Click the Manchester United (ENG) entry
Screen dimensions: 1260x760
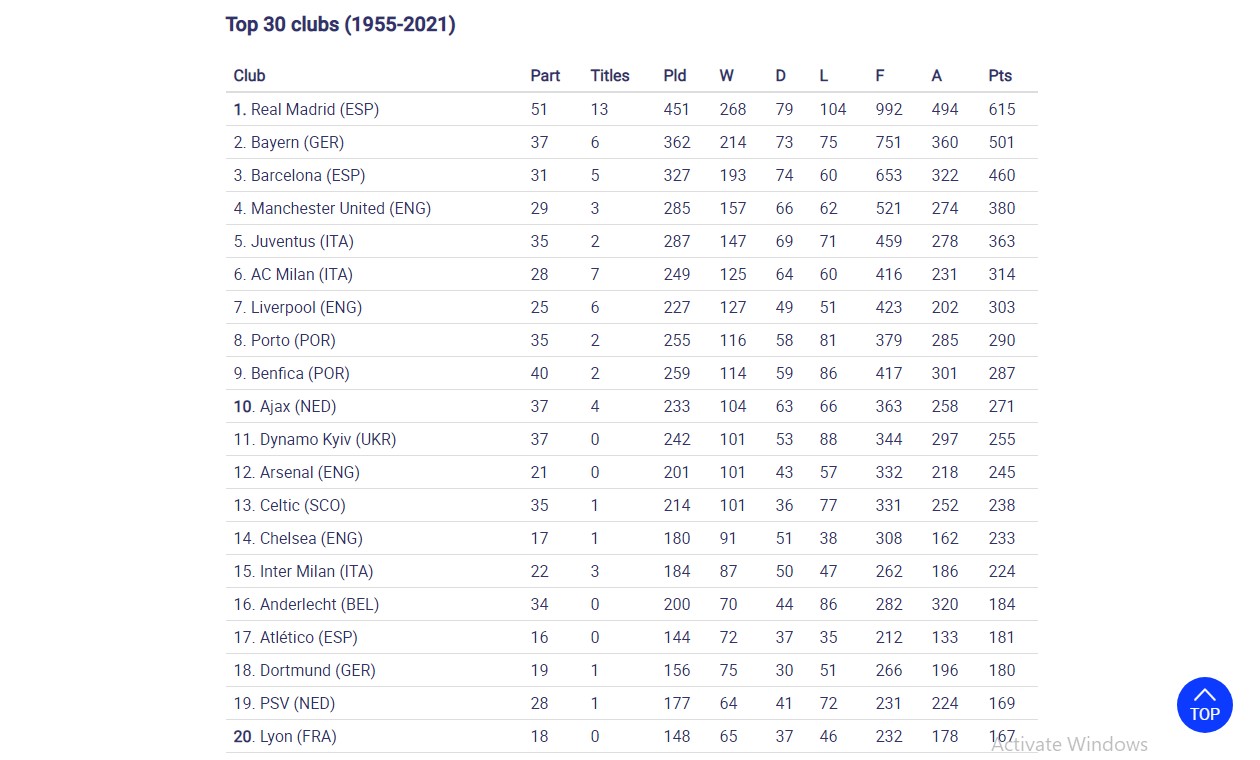[340, 208]
